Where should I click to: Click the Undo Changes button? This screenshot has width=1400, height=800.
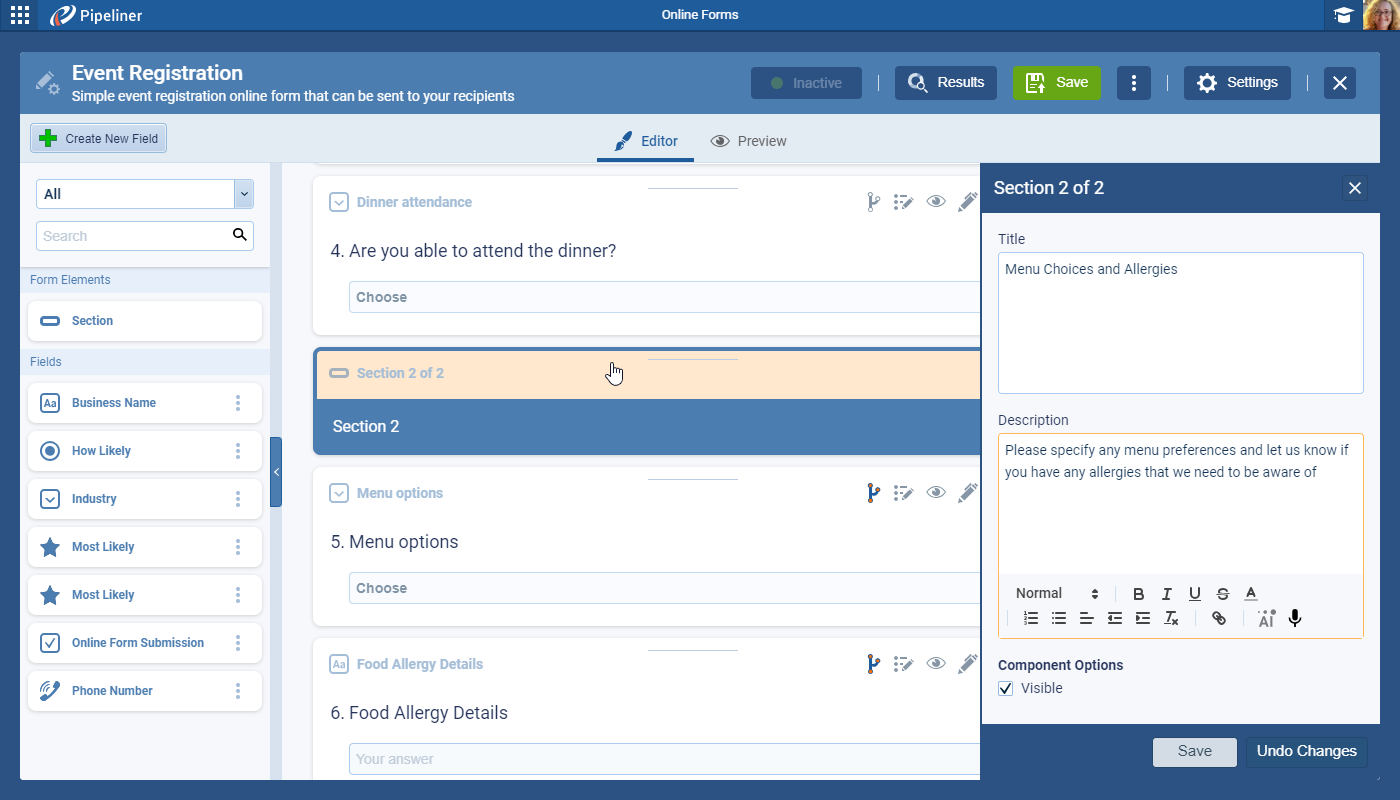tap(1306, 752)
